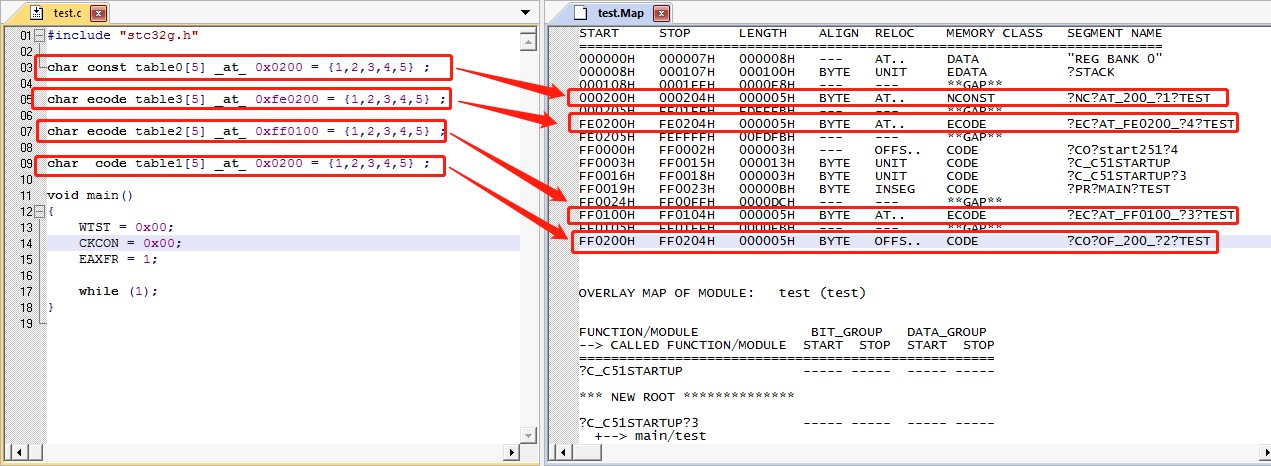1271x466 pixels.
Task: Click the file icon on test.c tab
Action: pyautogui.click(x=37, y=13)
